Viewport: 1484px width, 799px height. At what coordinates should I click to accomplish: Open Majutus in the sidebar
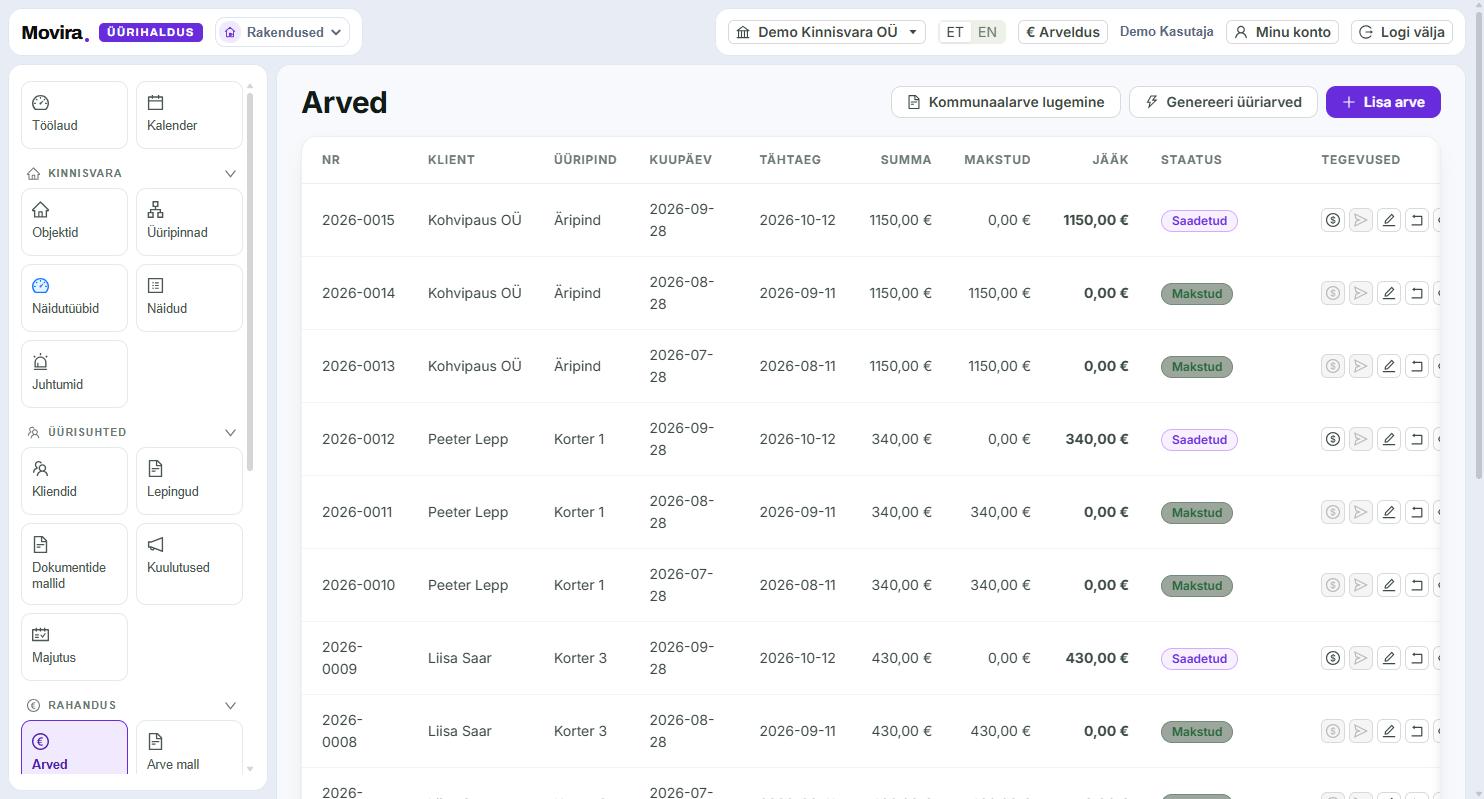[x=74, y=647]
